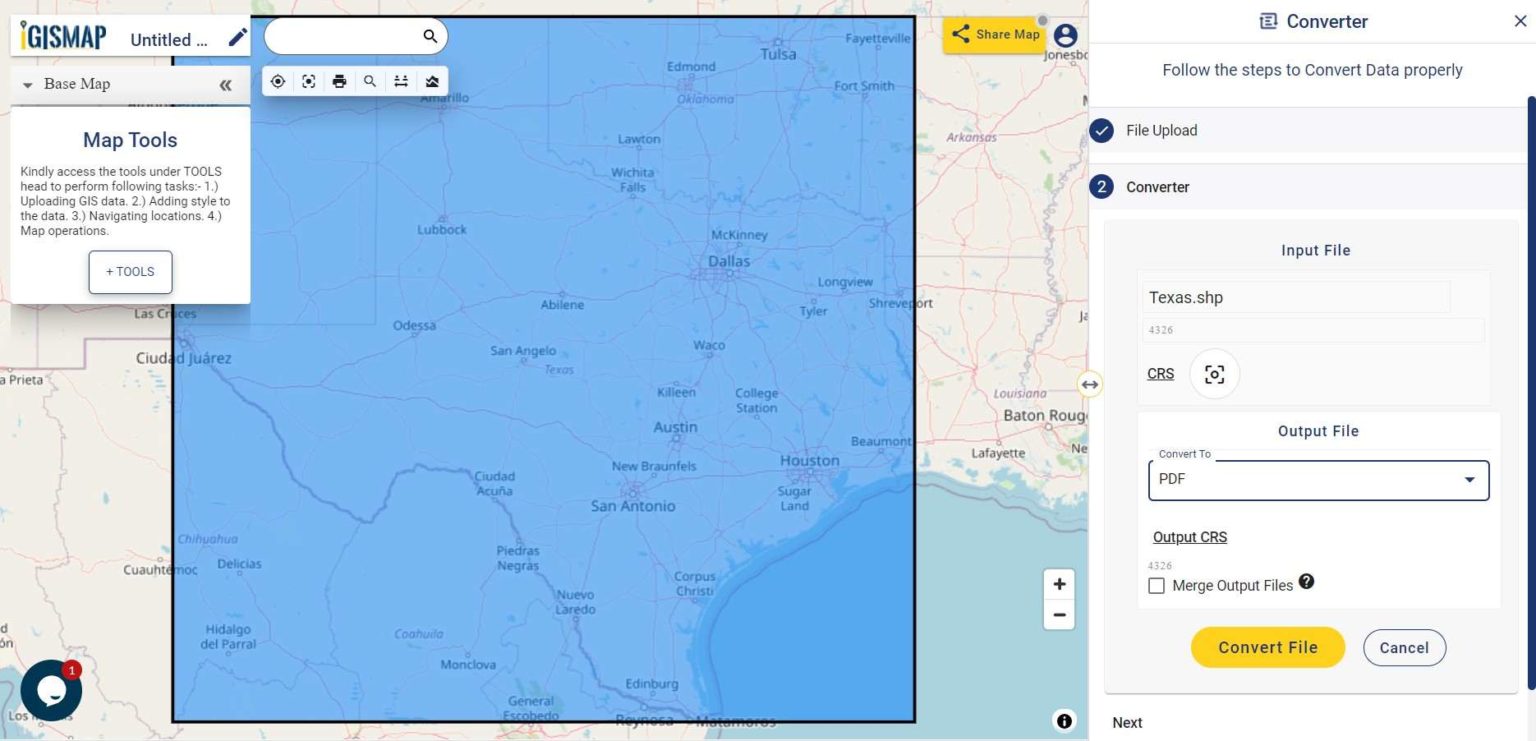Enable Merge Output Files checkbox
The image size is (1536, 741).
click(x=1157, y=586)
